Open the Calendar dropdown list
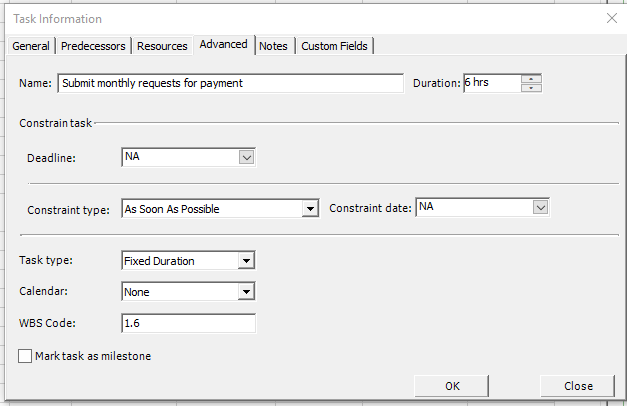Viewport: 627px width, 406px height. 247,292
